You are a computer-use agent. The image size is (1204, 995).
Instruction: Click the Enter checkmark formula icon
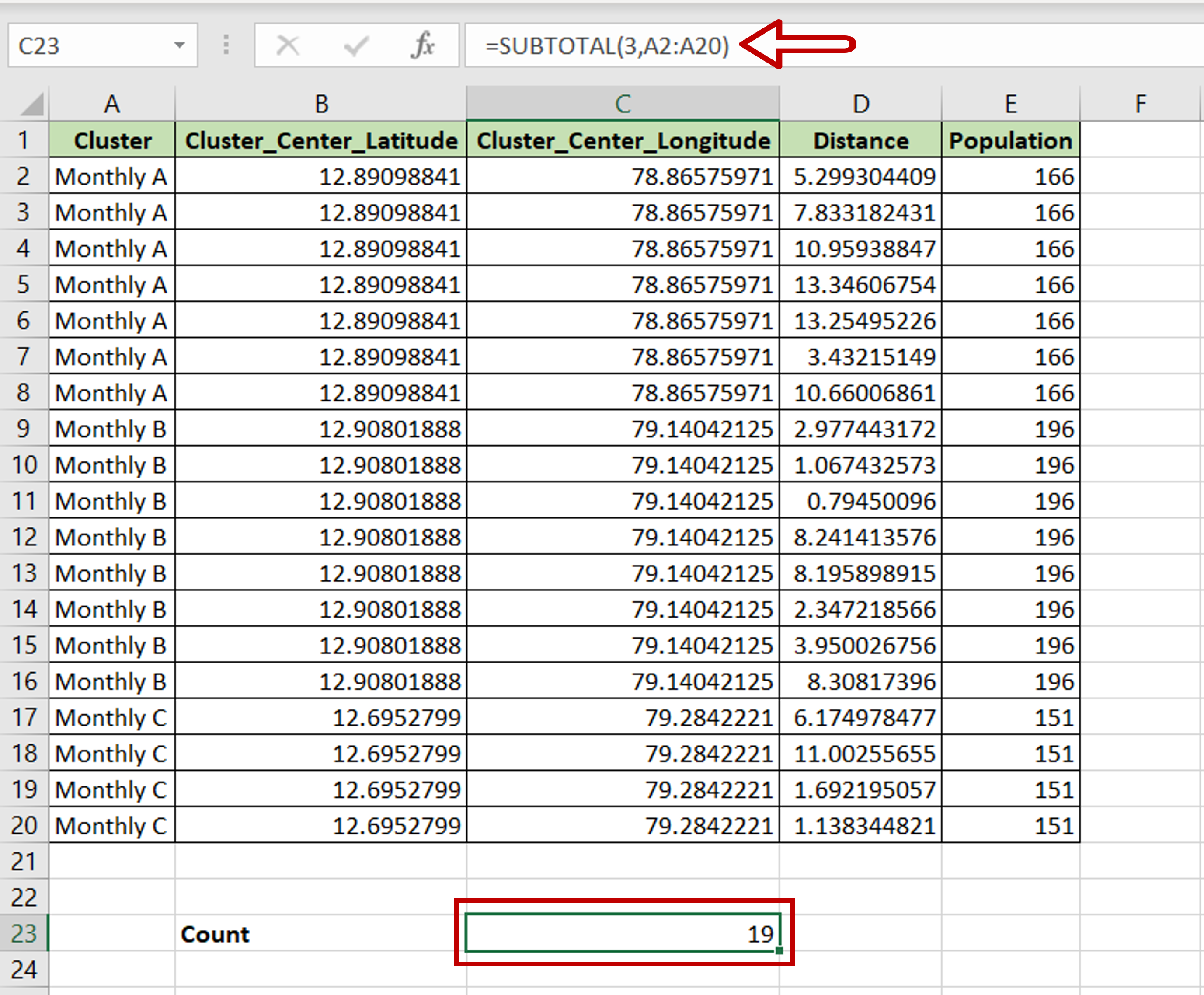tap(356, 45)
